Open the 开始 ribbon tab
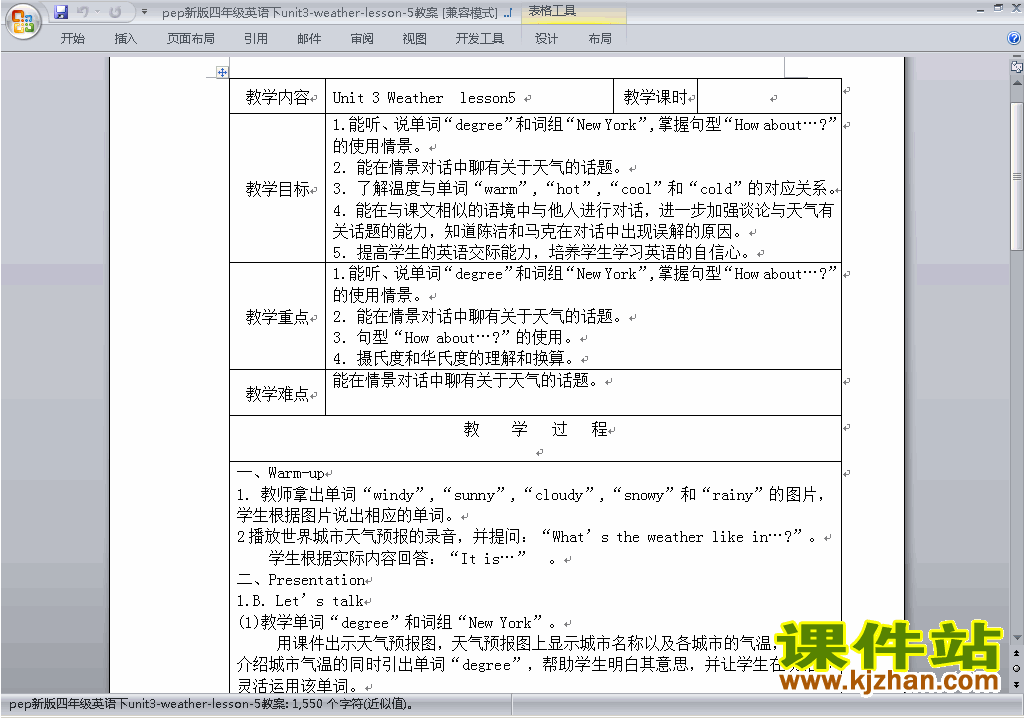 72,39
